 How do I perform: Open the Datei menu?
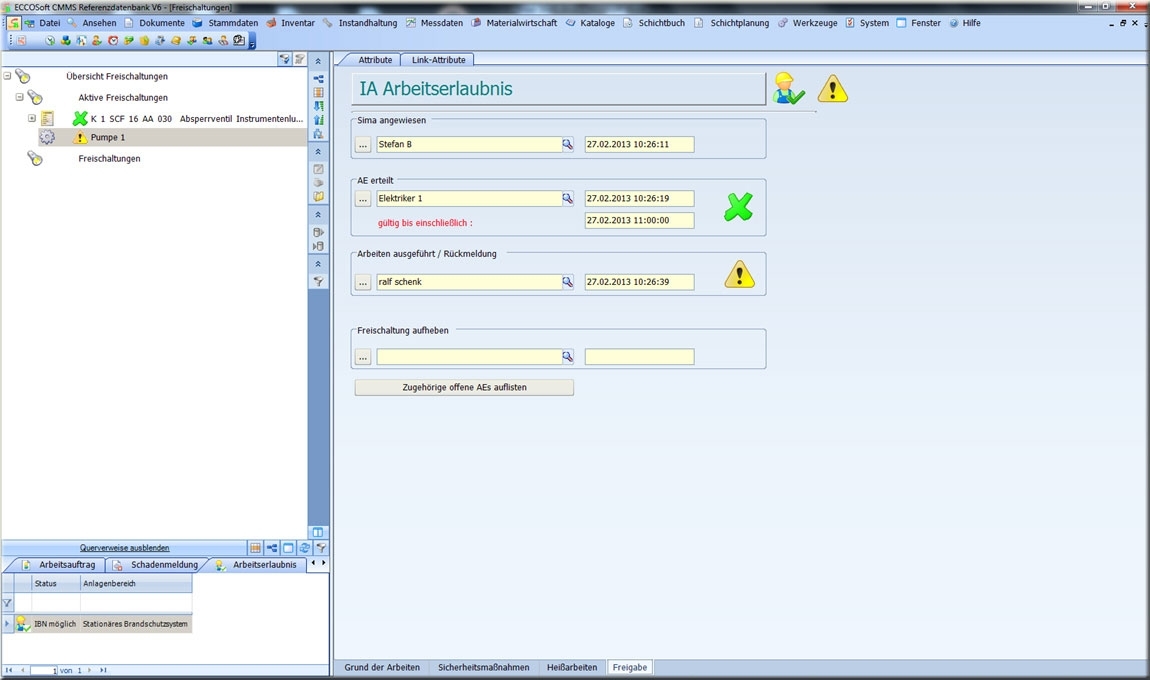tap(50, 23)
